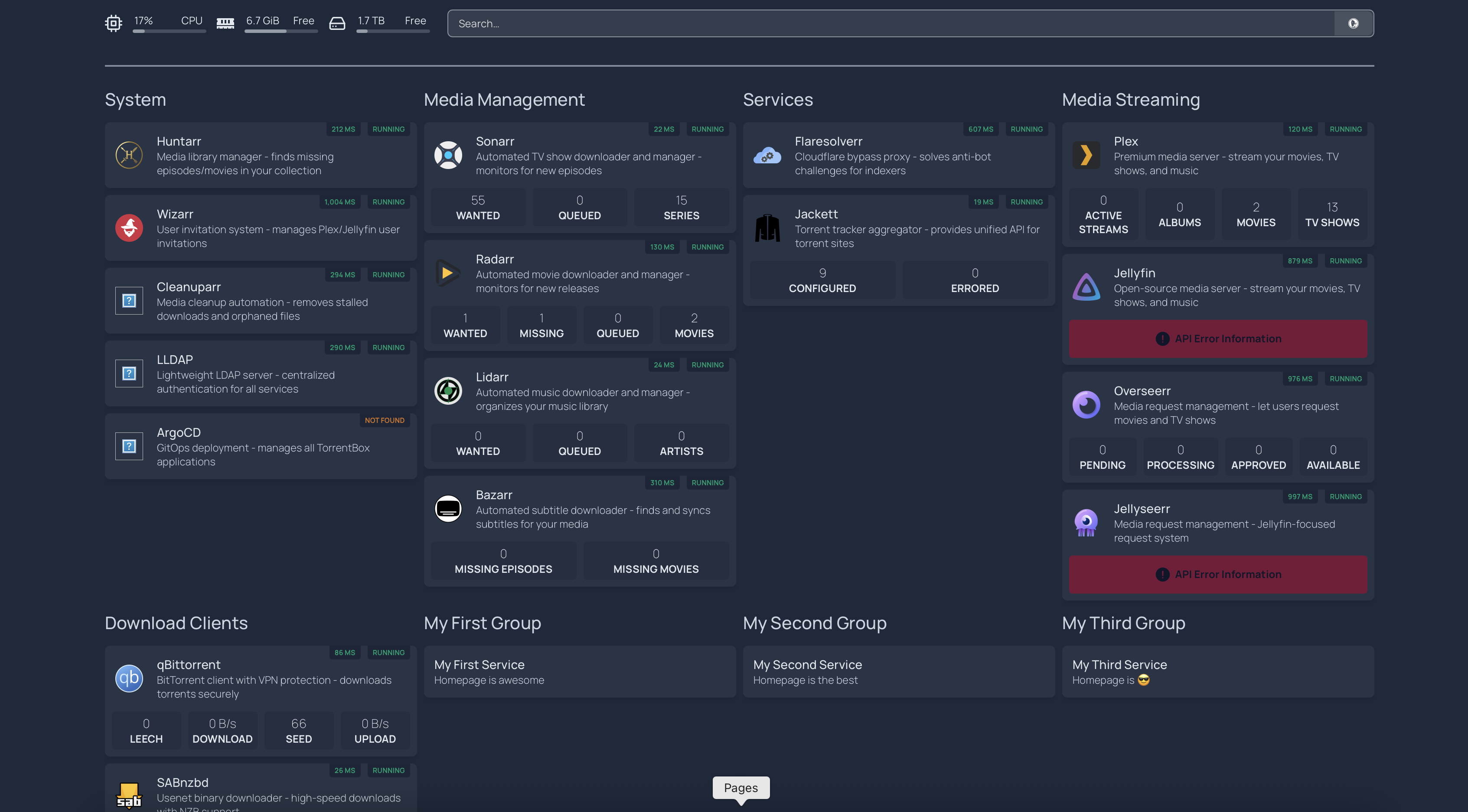The width and height of the screenshot is (1468, 812).
Task: Click Plex 13 TV SHOWS stat block
Action: (1332, 214)
